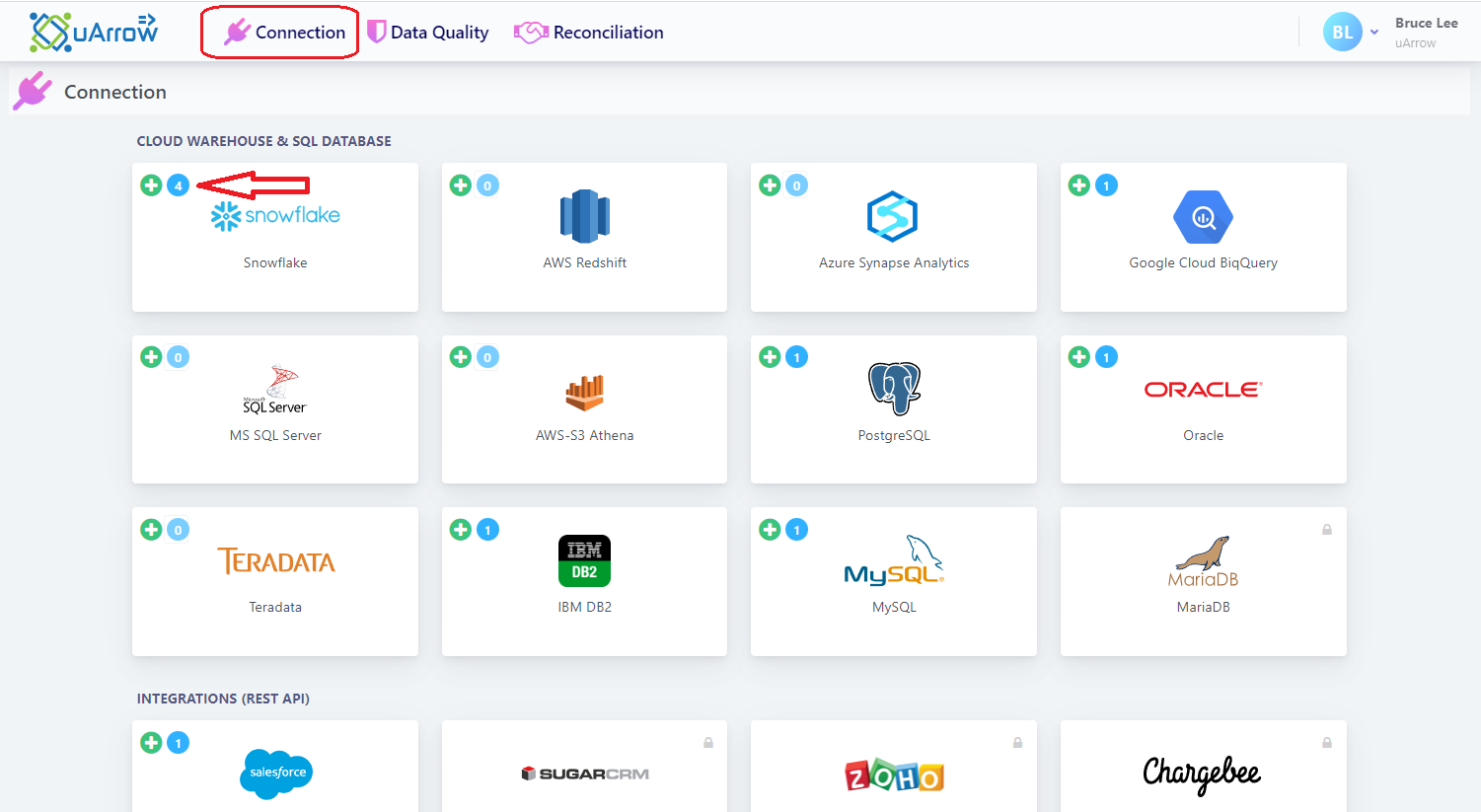Click the Chargebee lock icon

click(1327, 743)
